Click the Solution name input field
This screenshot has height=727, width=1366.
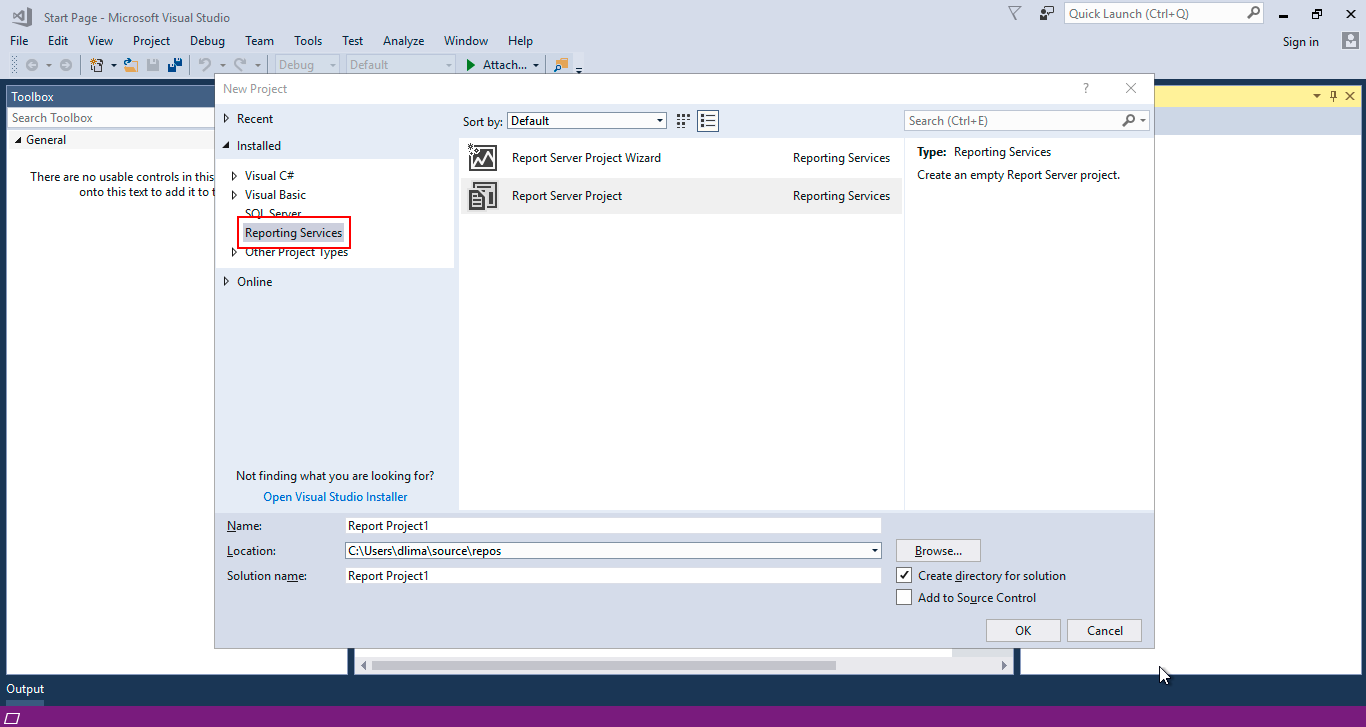(613, 576)
